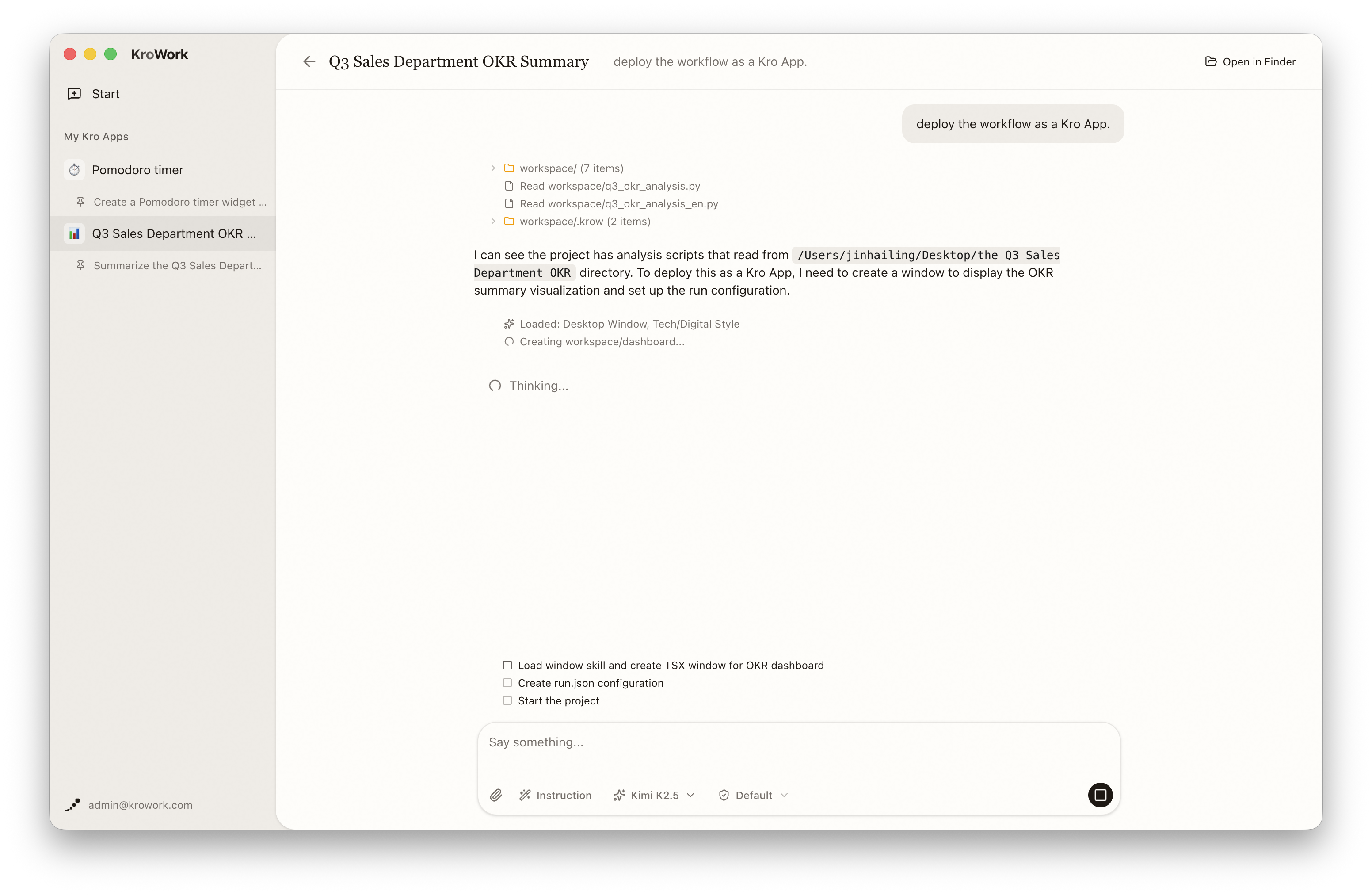This screenshot has width=1372, height=895.
Task: Expand the workspace/.krow (2 items) chevron
Action: click(493, 222)
